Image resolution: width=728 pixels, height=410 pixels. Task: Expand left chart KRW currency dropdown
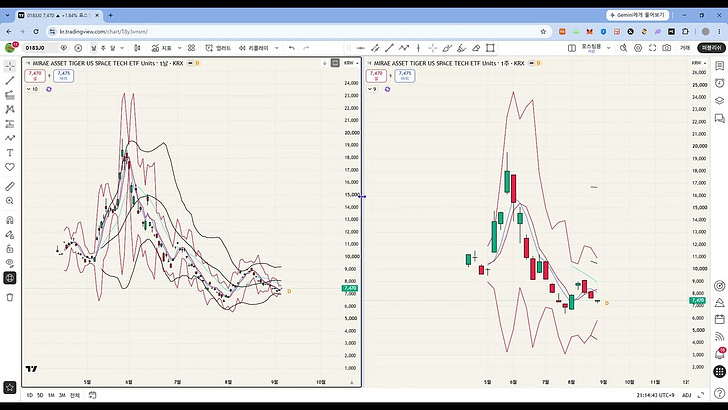point(351,63)
